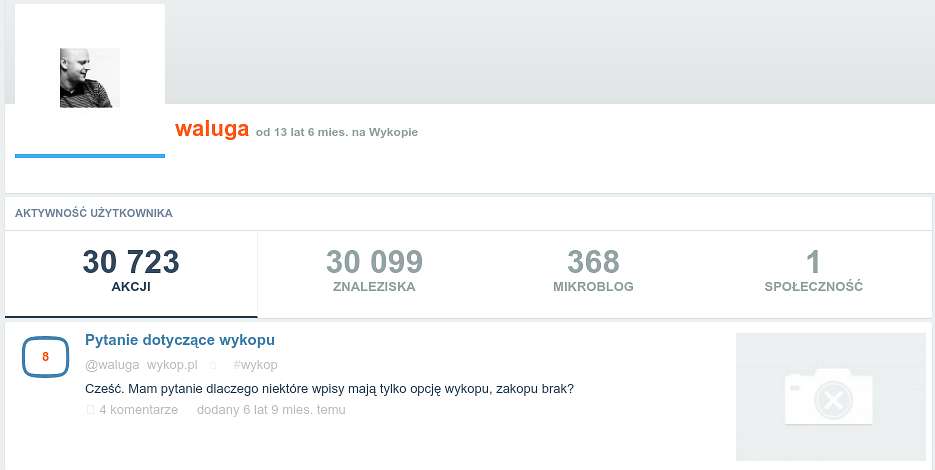Click the comment icon before 4 komentarze
Viewport: 935px width, 470px height.
point(91,410)
